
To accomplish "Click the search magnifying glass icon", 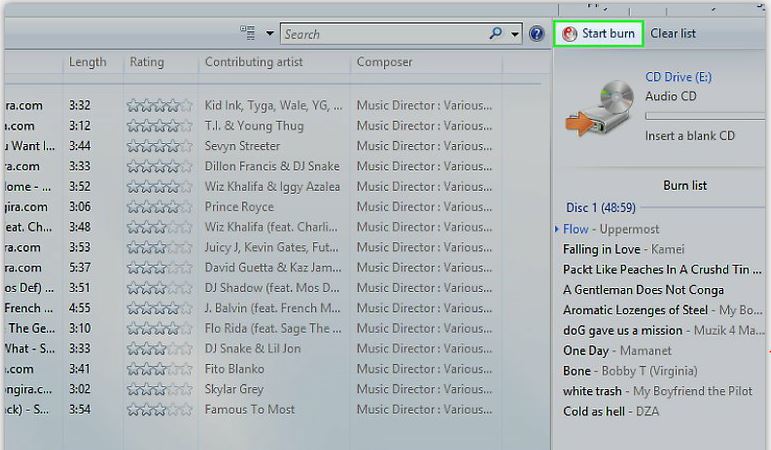I will tap(496, 34).
